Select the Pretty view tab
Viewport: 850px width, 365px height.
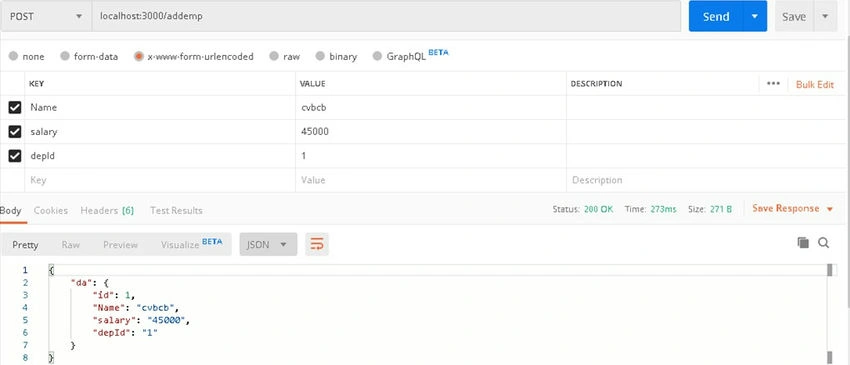(25, 245)
